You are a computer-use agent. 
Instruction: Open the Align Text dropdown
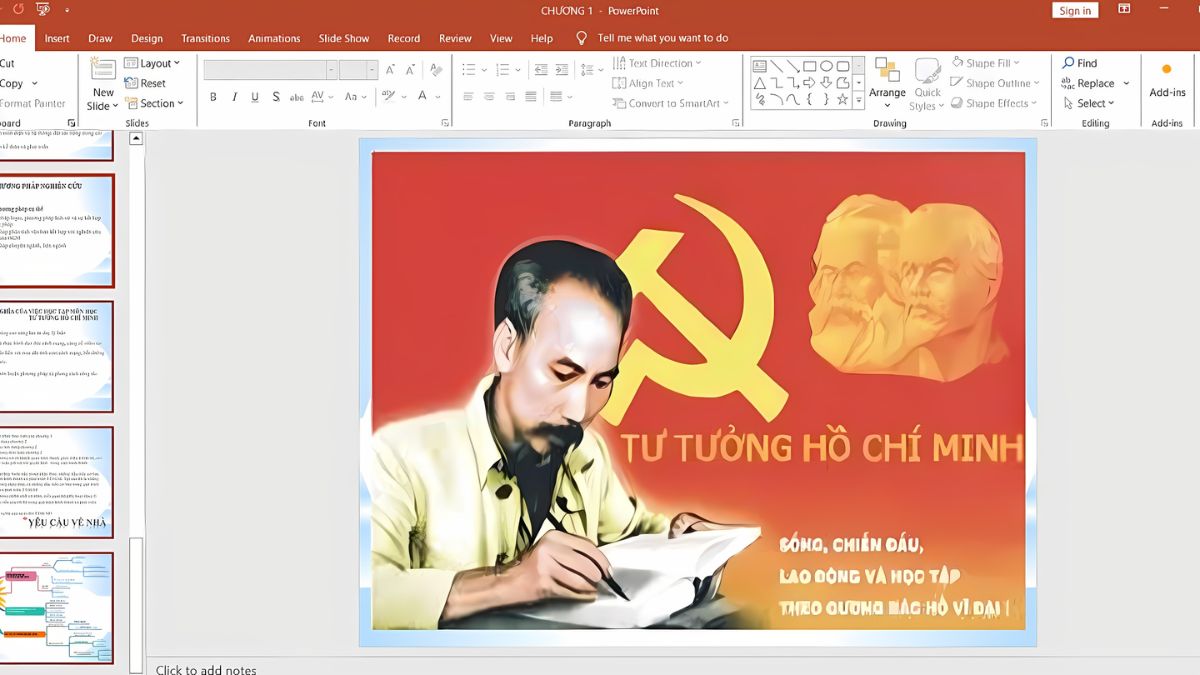click(648, 83)
